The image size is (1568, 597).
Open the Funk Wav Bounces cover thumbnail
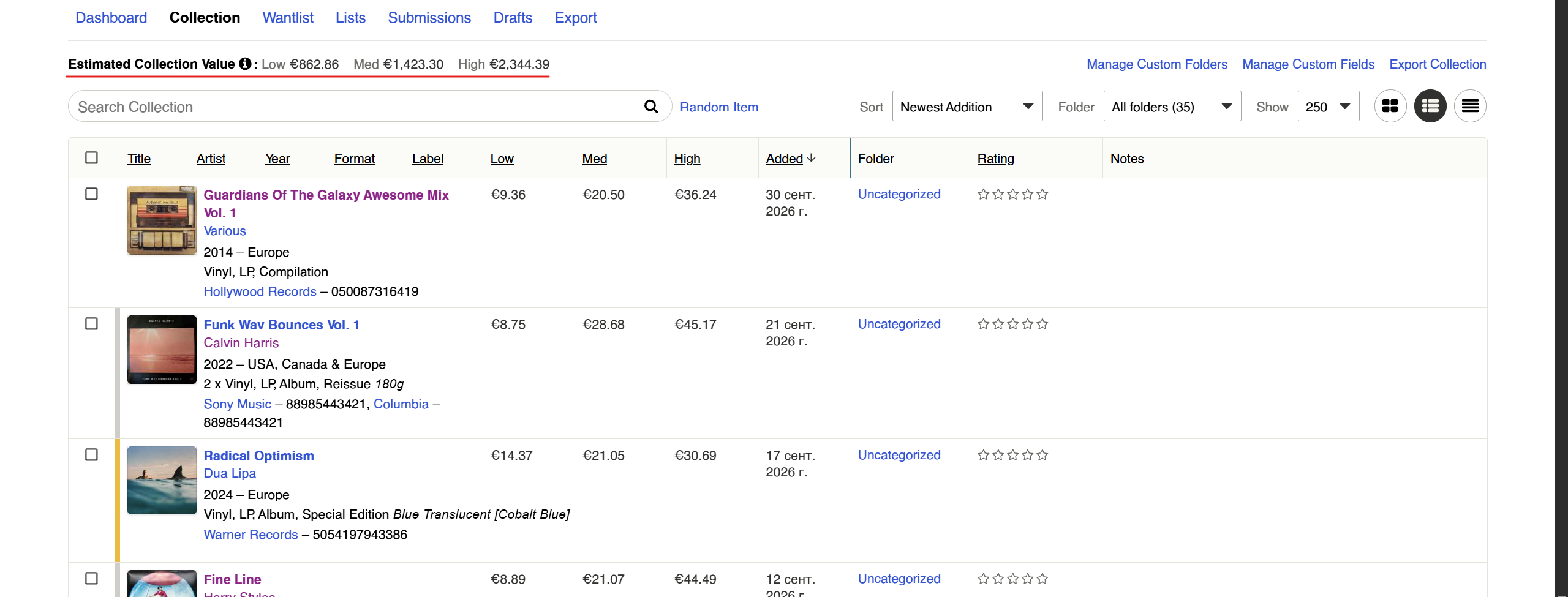pos(162,350)
